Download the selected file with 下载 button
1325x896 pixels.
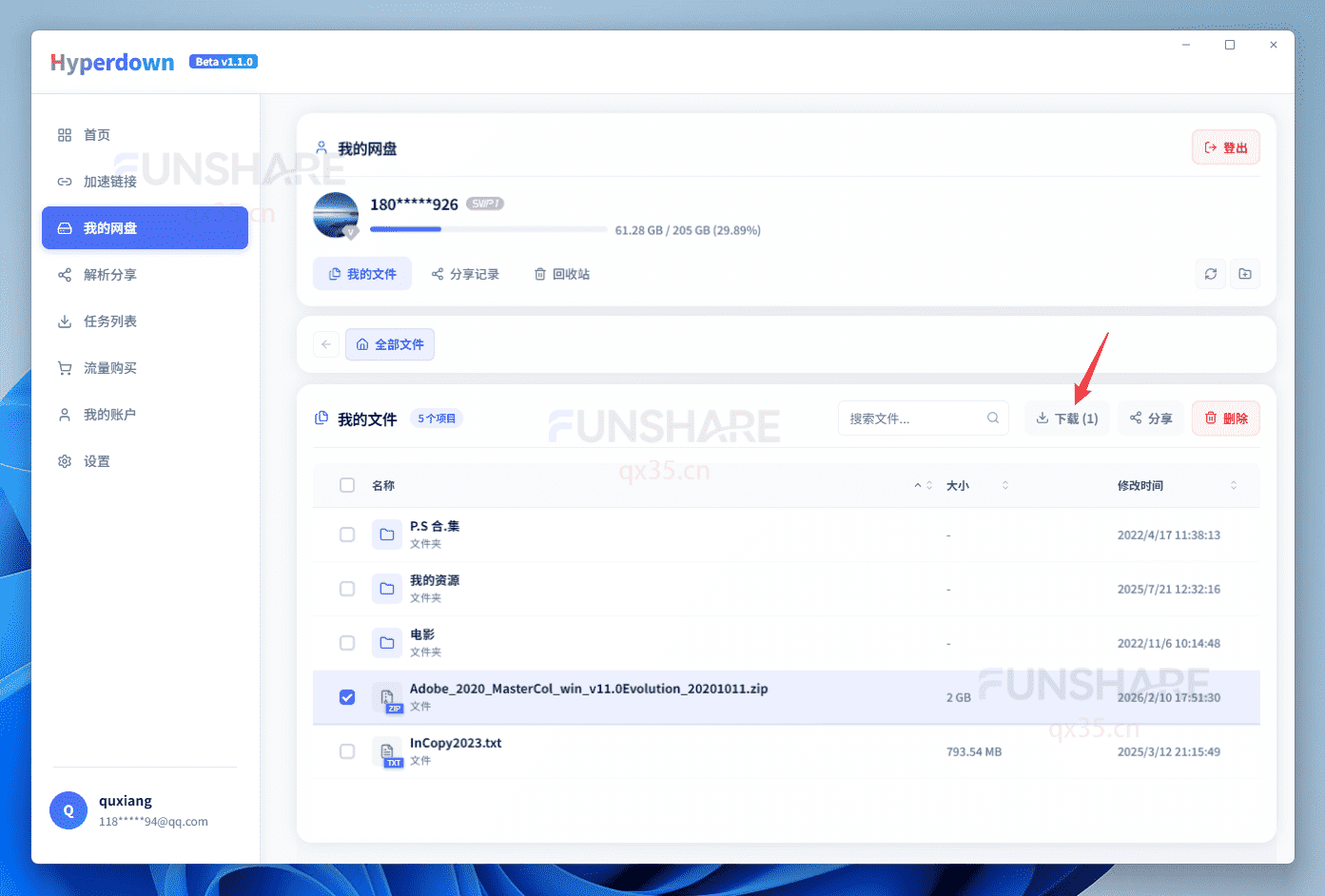(1066, 418)
